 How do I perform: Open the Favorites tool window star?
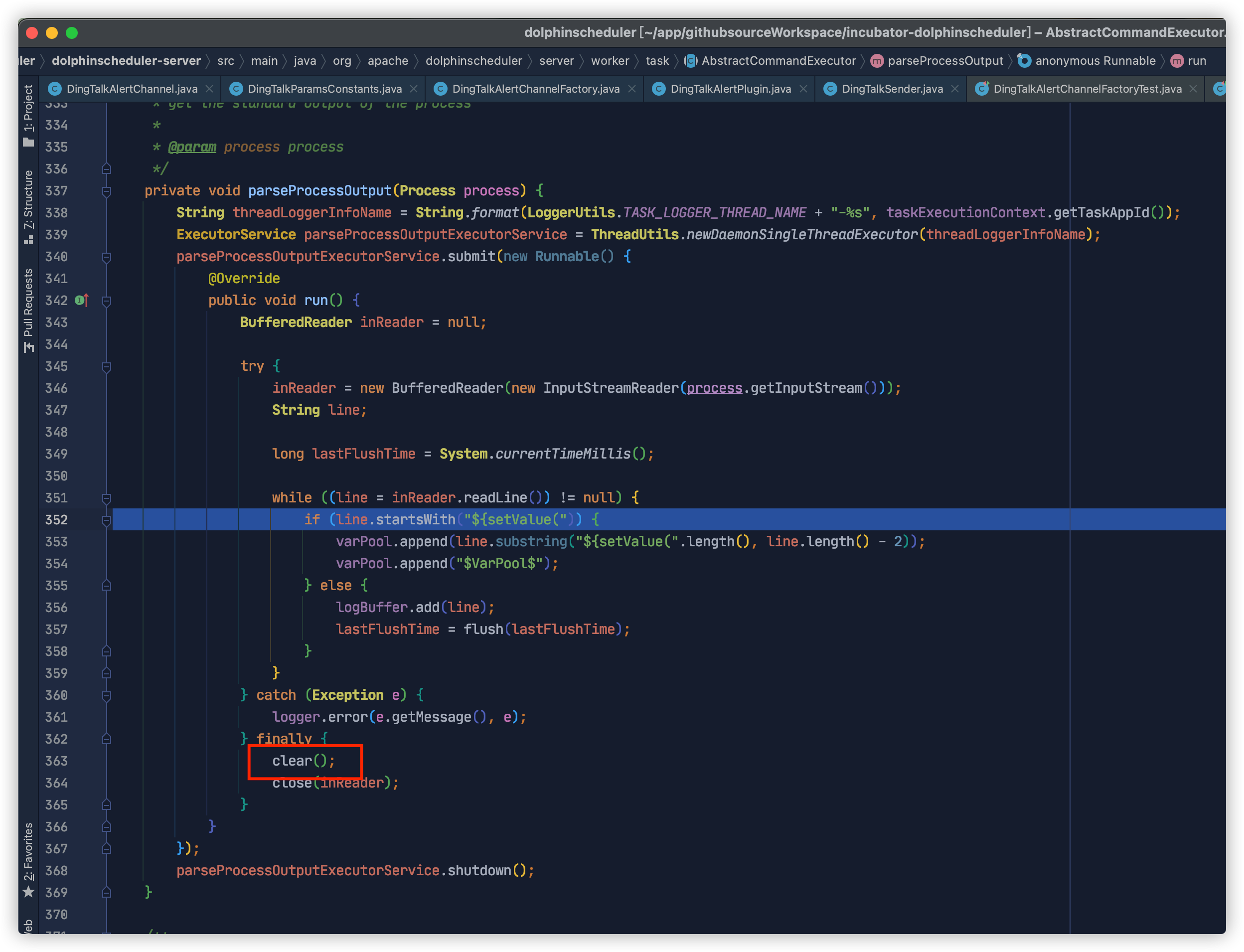coord(28,892)
